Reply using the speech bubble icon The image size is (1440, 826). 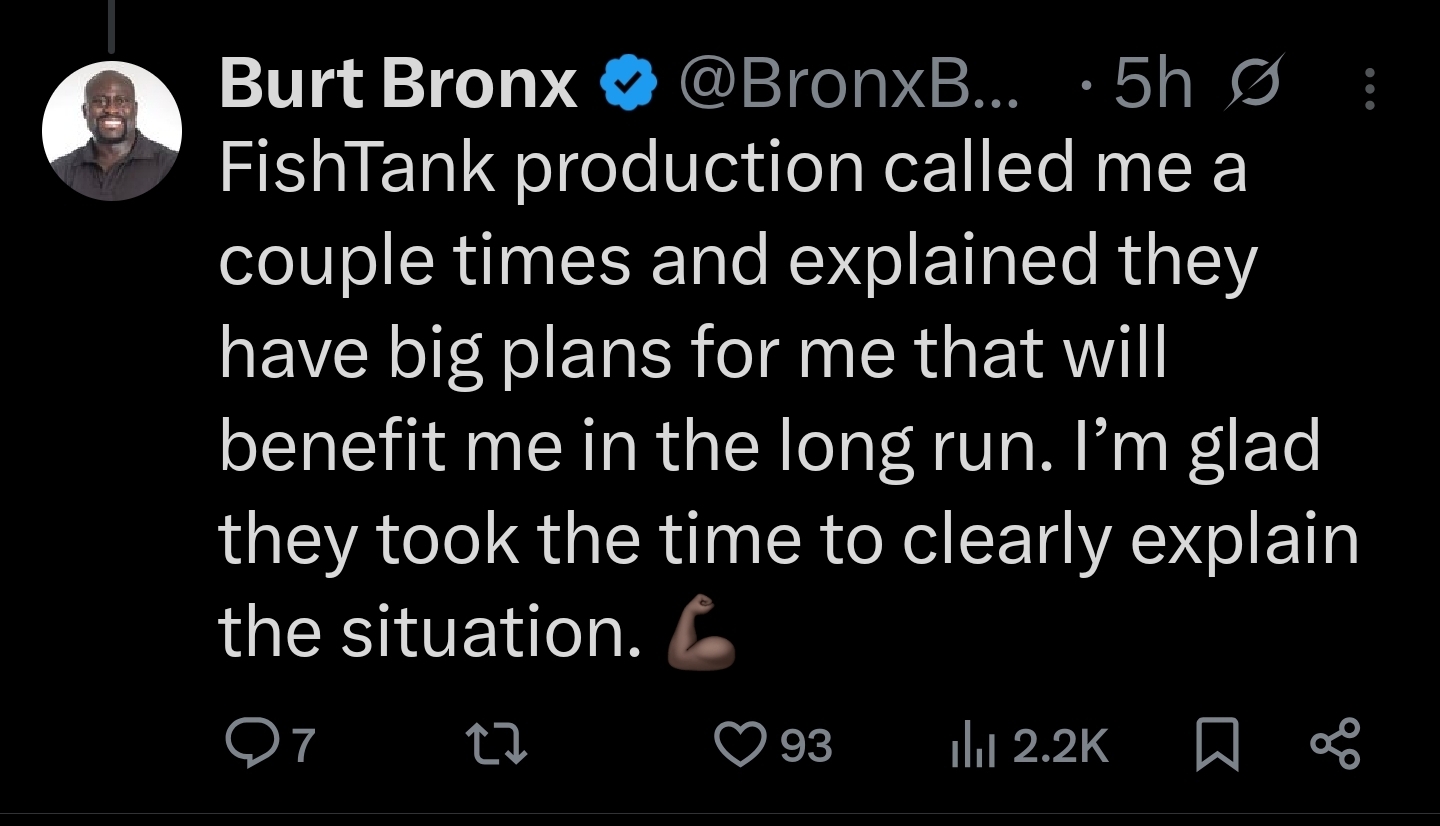pos(245,746)
